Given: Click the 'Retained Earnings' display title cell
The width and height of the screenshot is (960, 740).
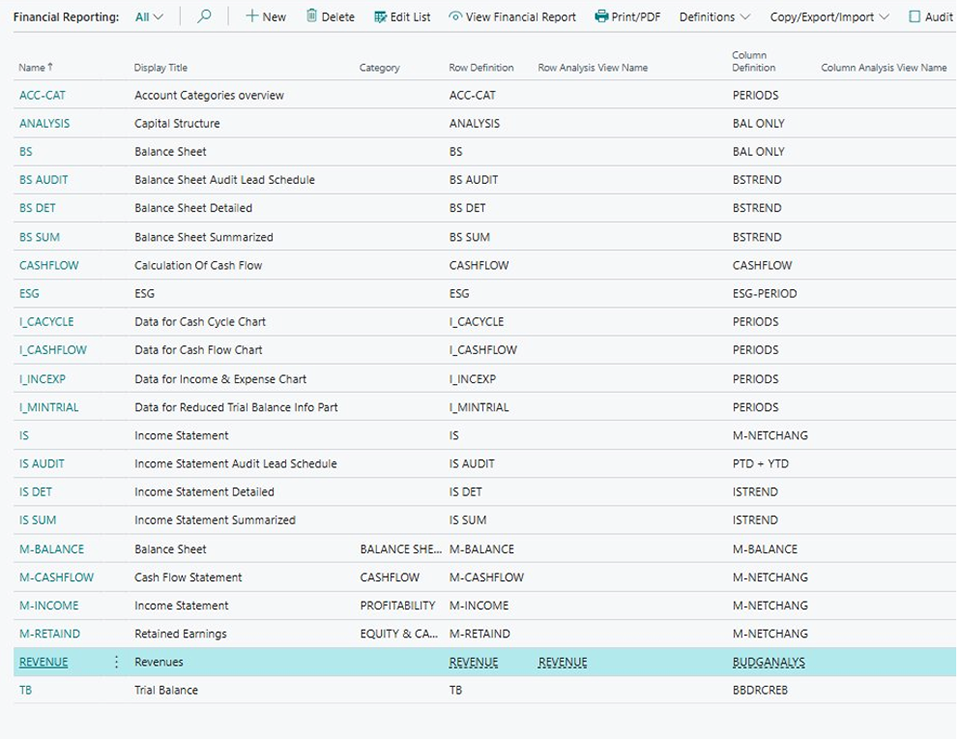Looking at the screenshot, I should pos(181,634).
